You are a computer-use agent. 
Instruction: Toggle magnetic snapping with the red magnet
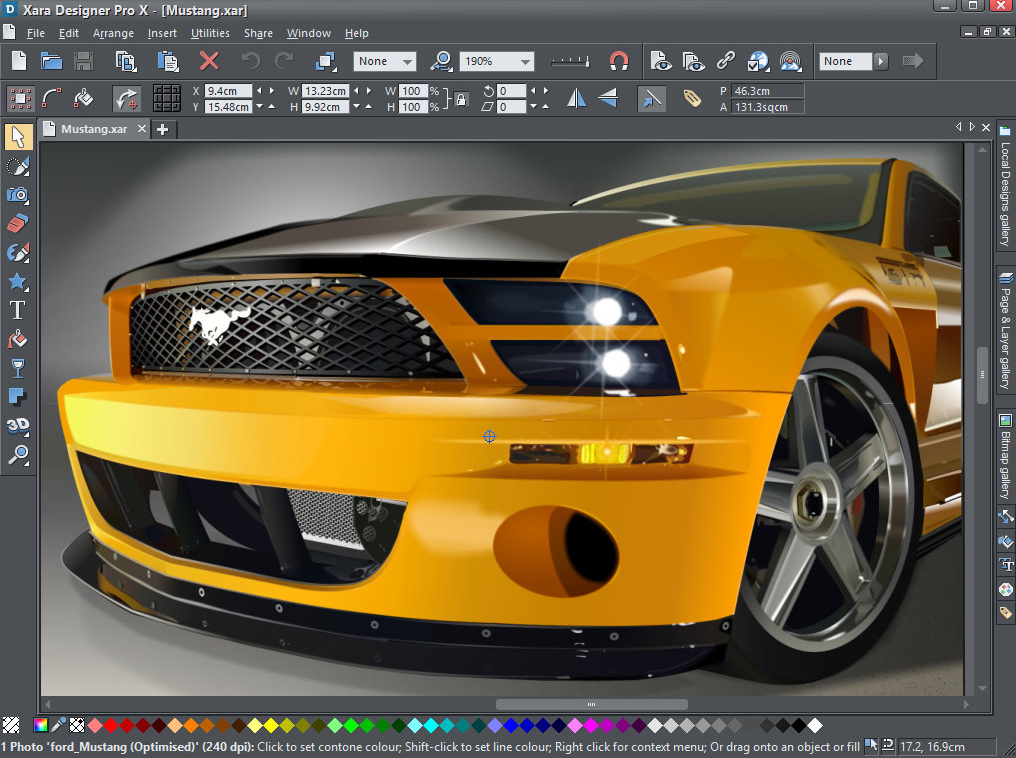619,61
